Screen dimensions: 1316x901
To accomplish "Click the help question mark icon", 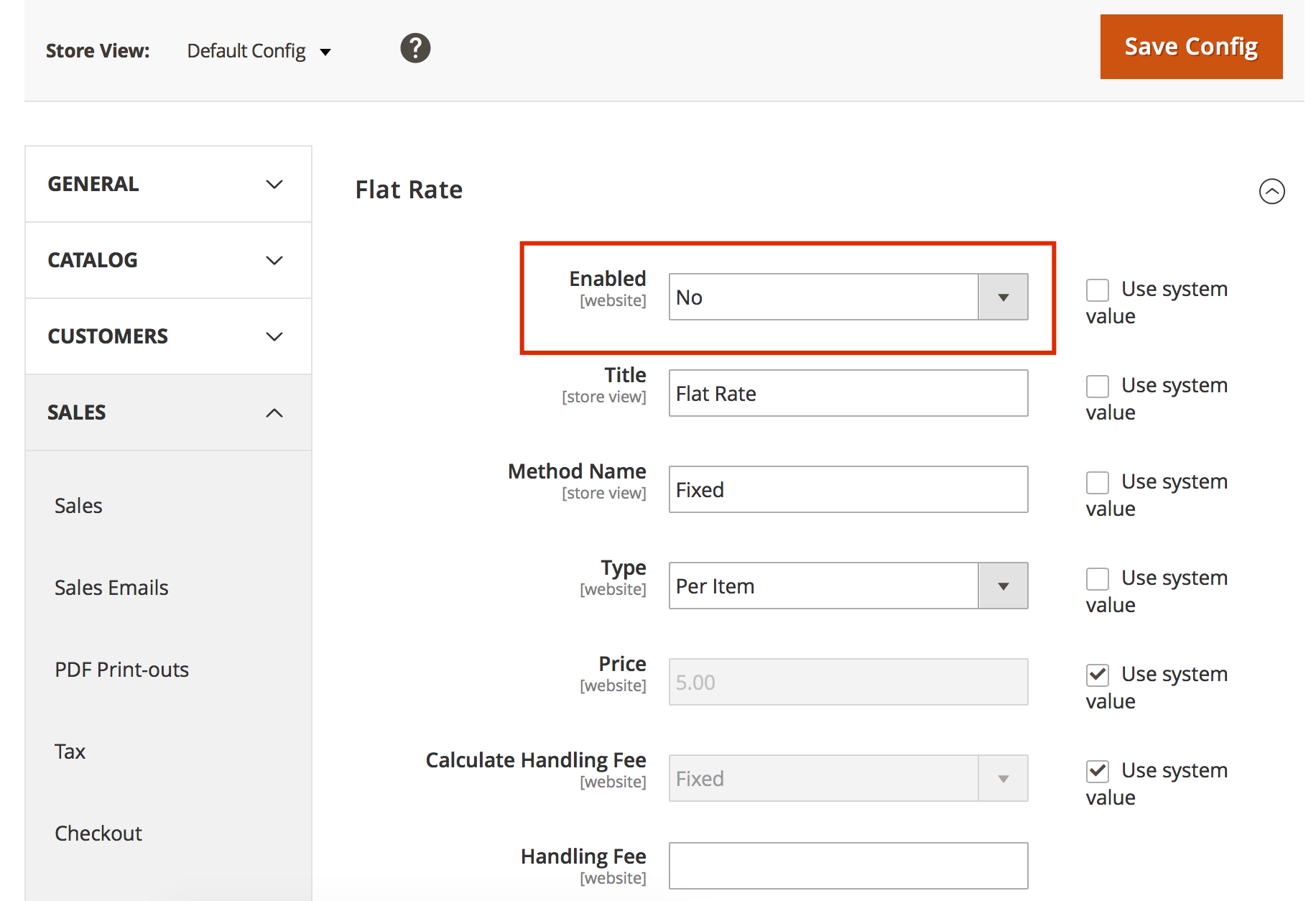I will click(415, 49).
